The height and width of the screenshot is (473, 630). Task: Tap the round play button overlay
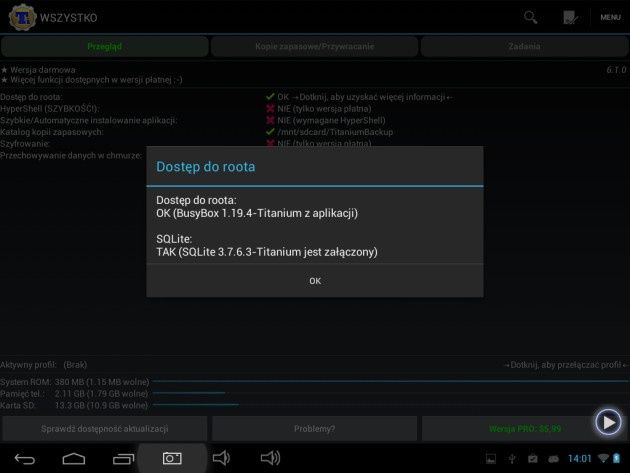pos(608,422)
